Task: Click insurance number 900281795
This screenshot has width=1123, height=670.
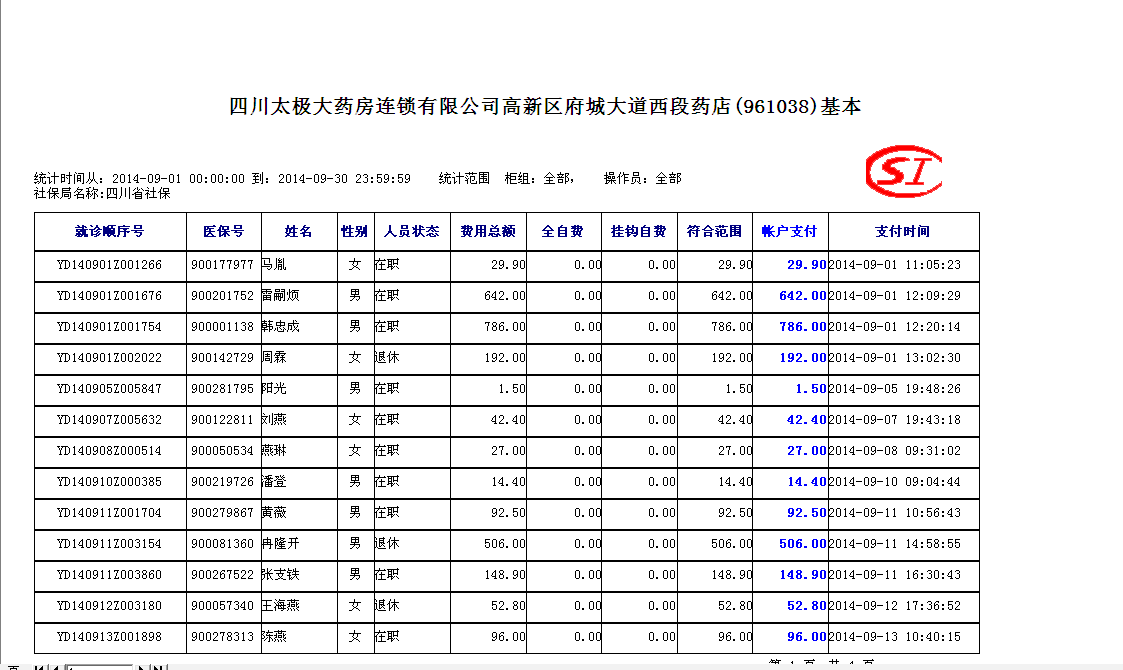Action: tap(223, 389)
